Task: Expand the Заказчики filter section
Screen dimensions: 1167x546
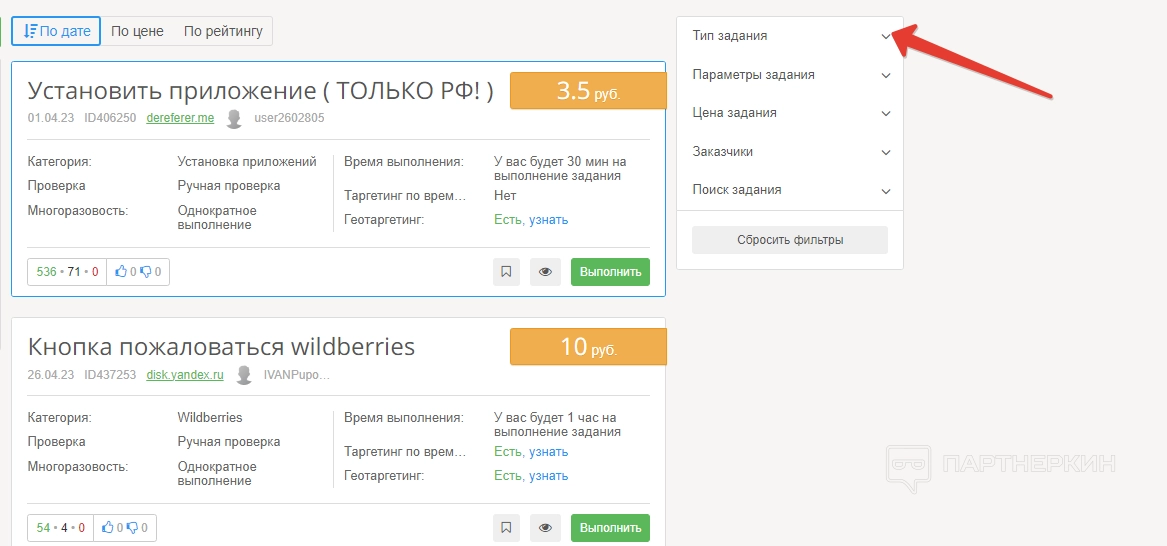Action: click(789, 152)
